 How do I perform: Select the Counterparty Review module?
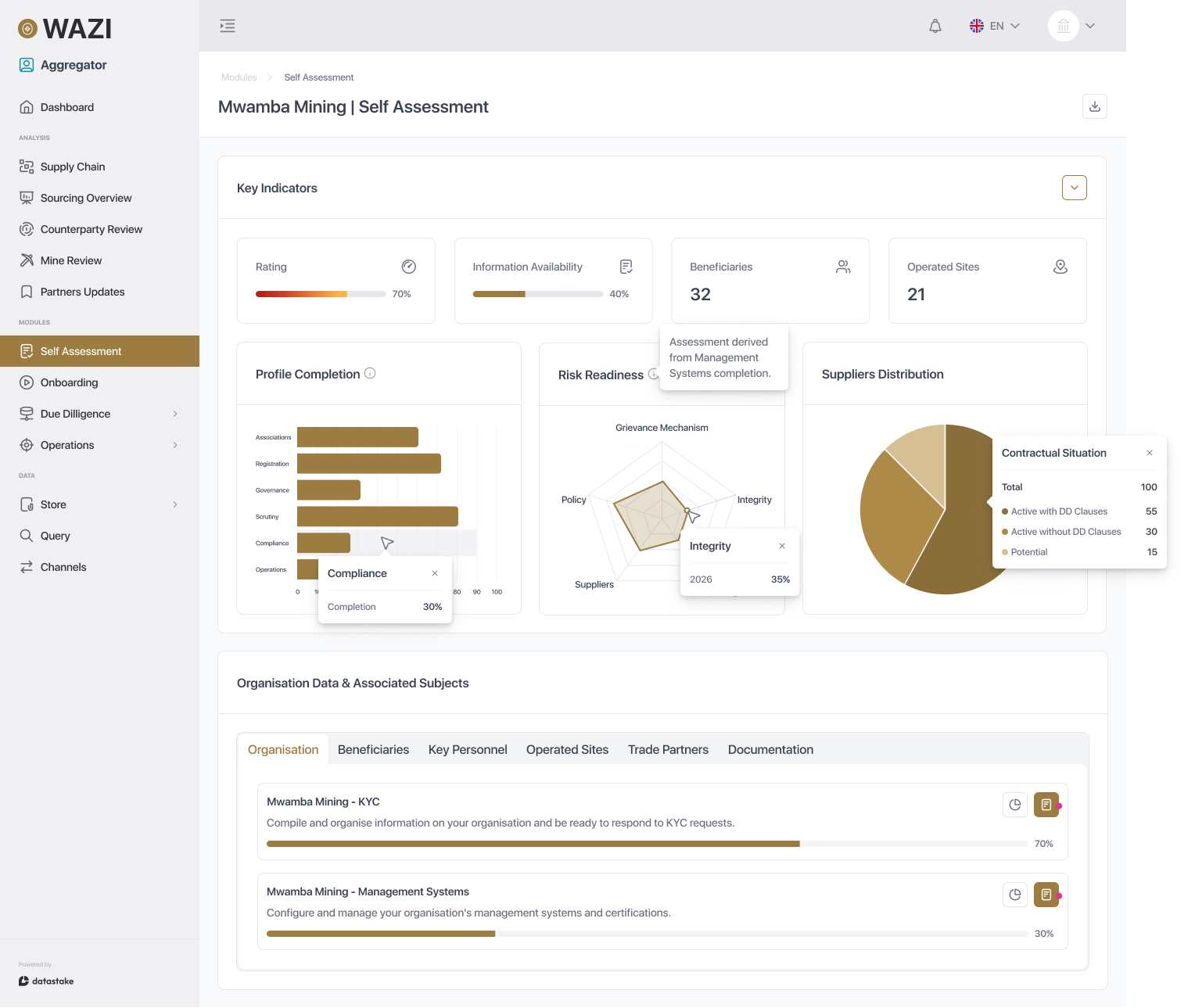click(x=91, y=228)
